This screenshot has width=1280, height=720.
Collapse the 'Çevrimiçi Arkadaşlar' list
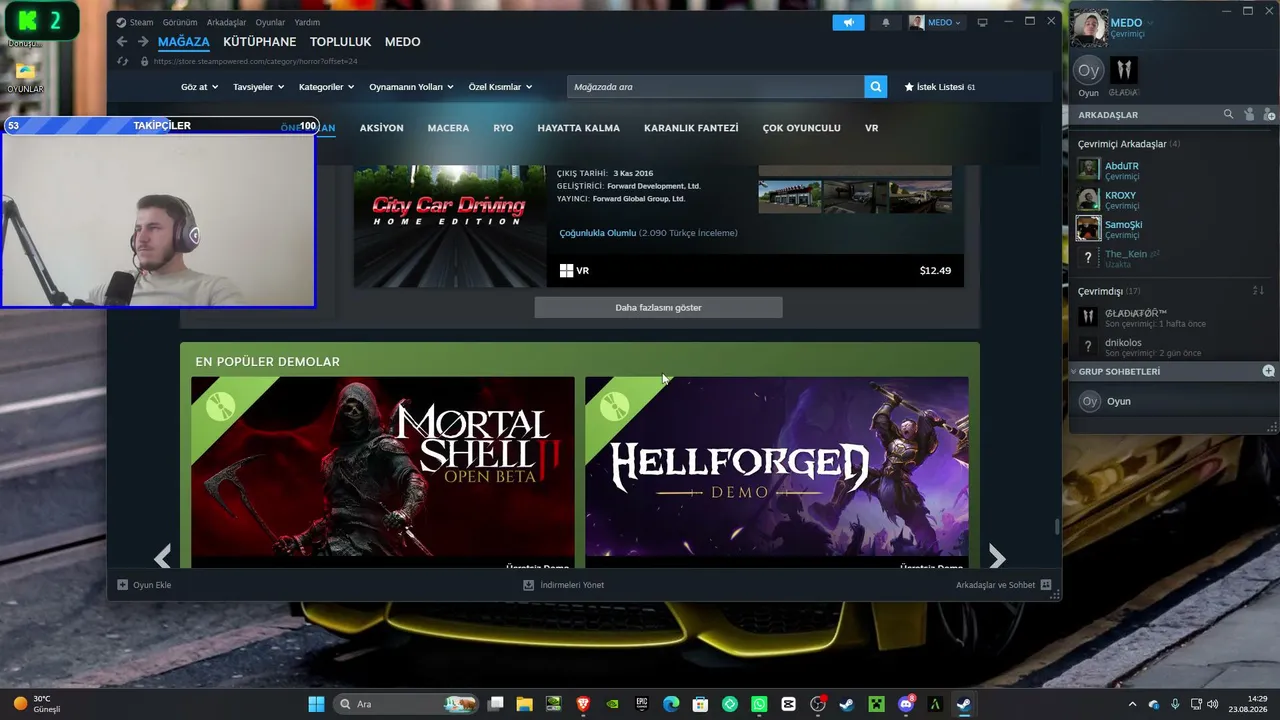(1128, 144)
